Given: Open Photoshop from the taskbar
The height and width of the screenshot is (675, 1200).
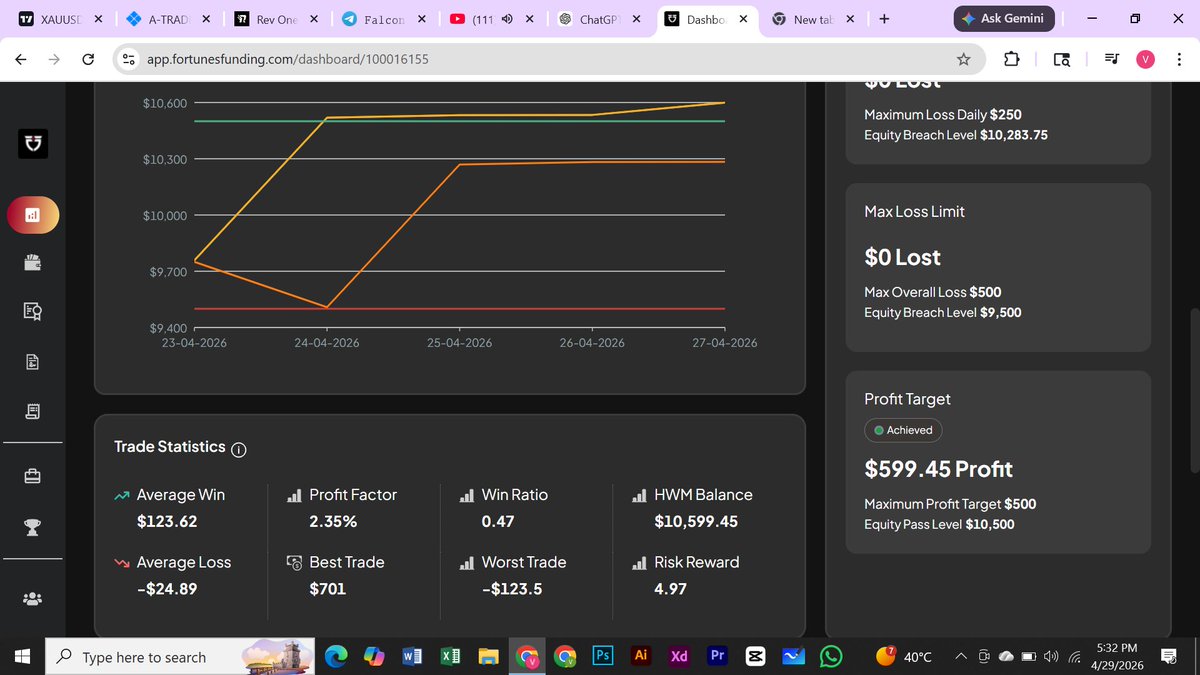Looking at the screenshot, I should [x=603, y=656].
